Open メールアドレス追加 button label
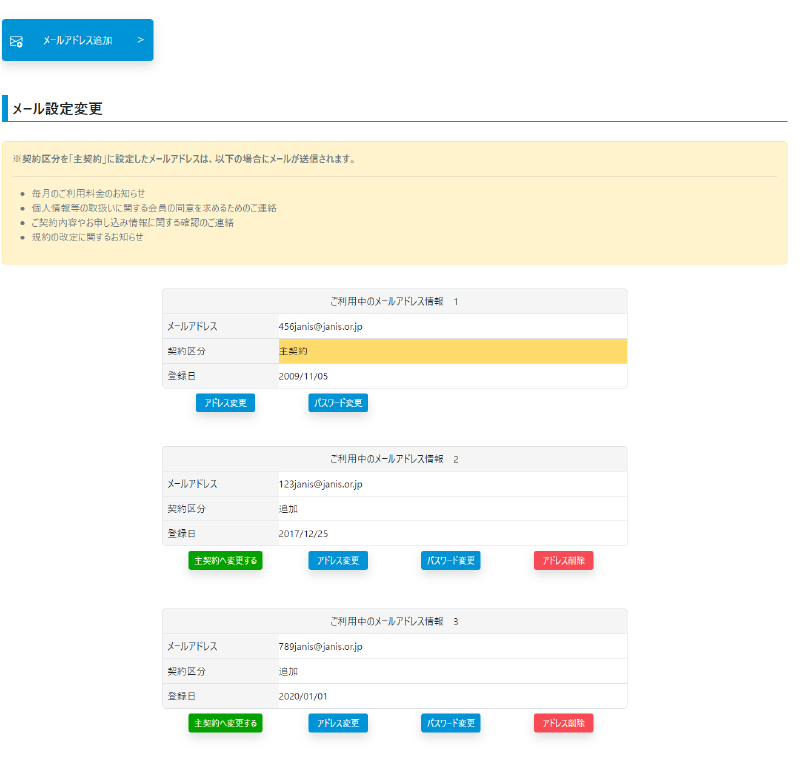The image size is (800, 764). [x=77, y=41]
